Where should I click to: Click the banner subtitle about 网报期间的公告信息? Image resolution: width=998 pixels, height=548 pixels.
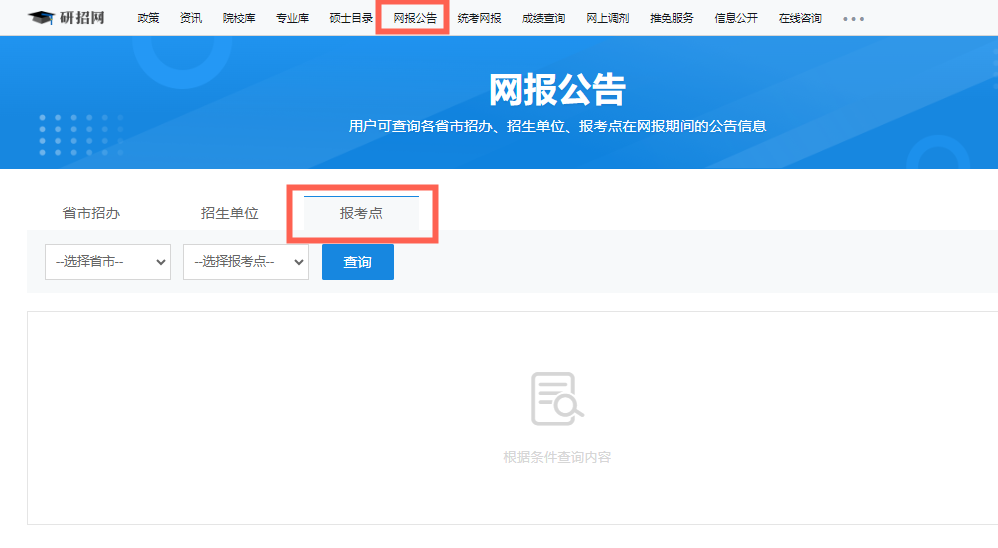(557, 126)
